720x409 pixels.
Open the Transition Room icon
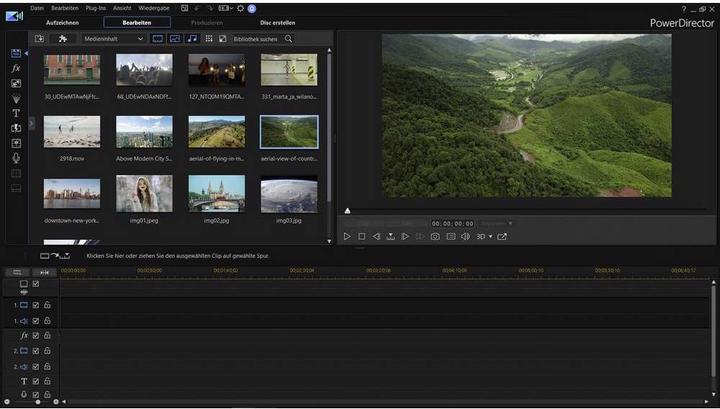point(16,128)
